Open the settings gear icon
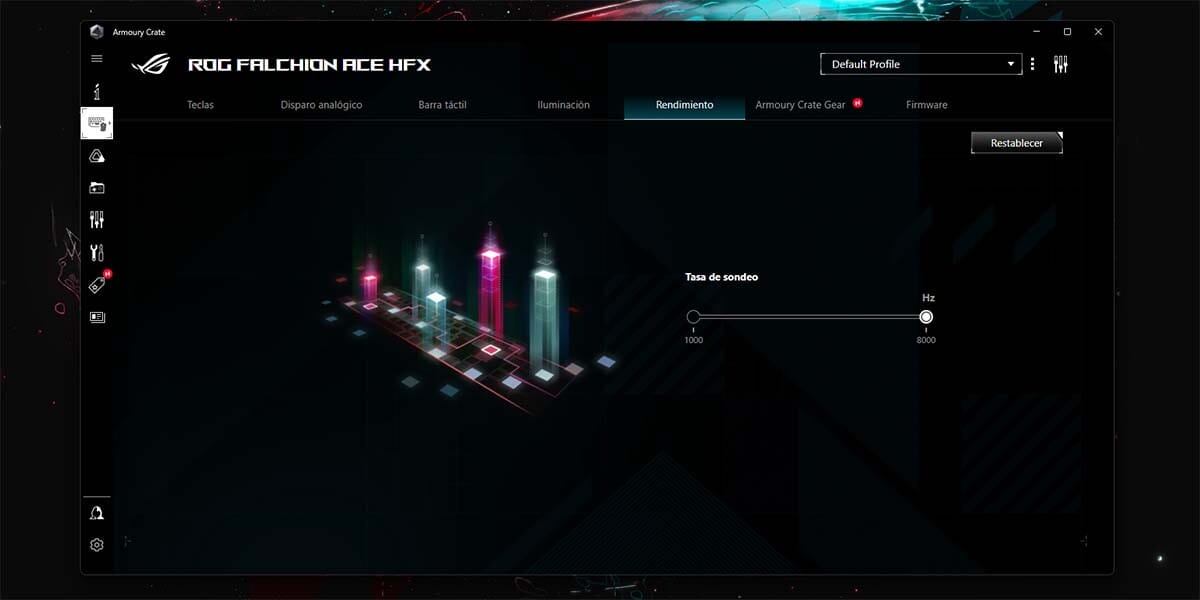Viewport: 1200px width, 600px height. pyautogui.click(x=97, y=545)
